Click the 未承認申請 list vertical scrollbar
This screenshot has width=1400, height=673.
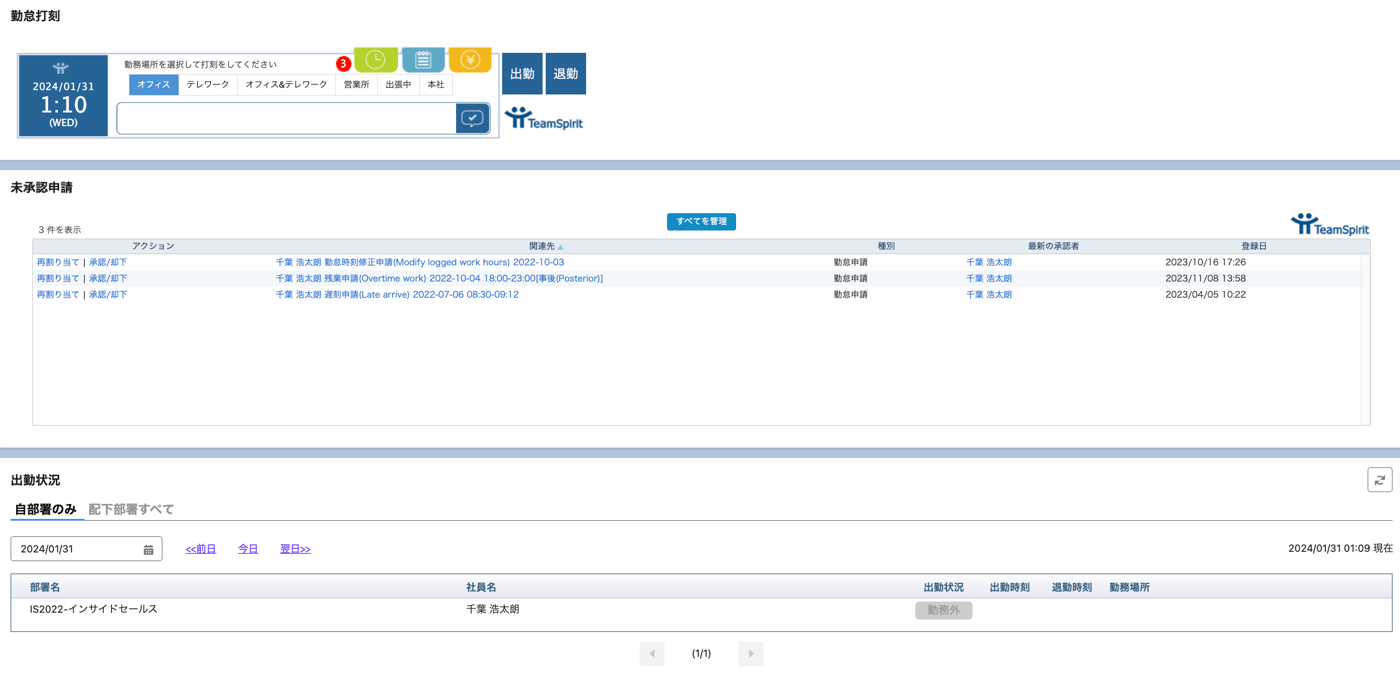click(x=1365, y=339)
